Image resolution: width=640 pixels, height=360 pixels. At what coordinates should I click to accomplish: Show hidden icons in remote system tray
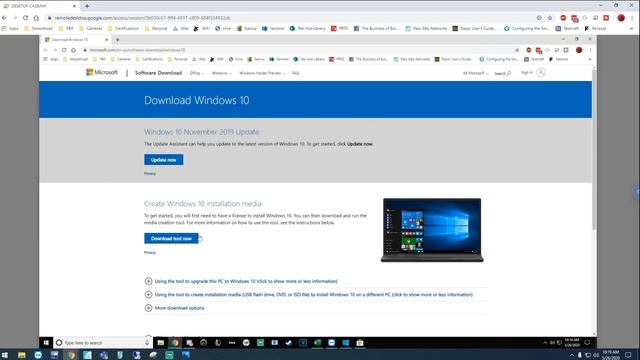click(x=545, y=343)
